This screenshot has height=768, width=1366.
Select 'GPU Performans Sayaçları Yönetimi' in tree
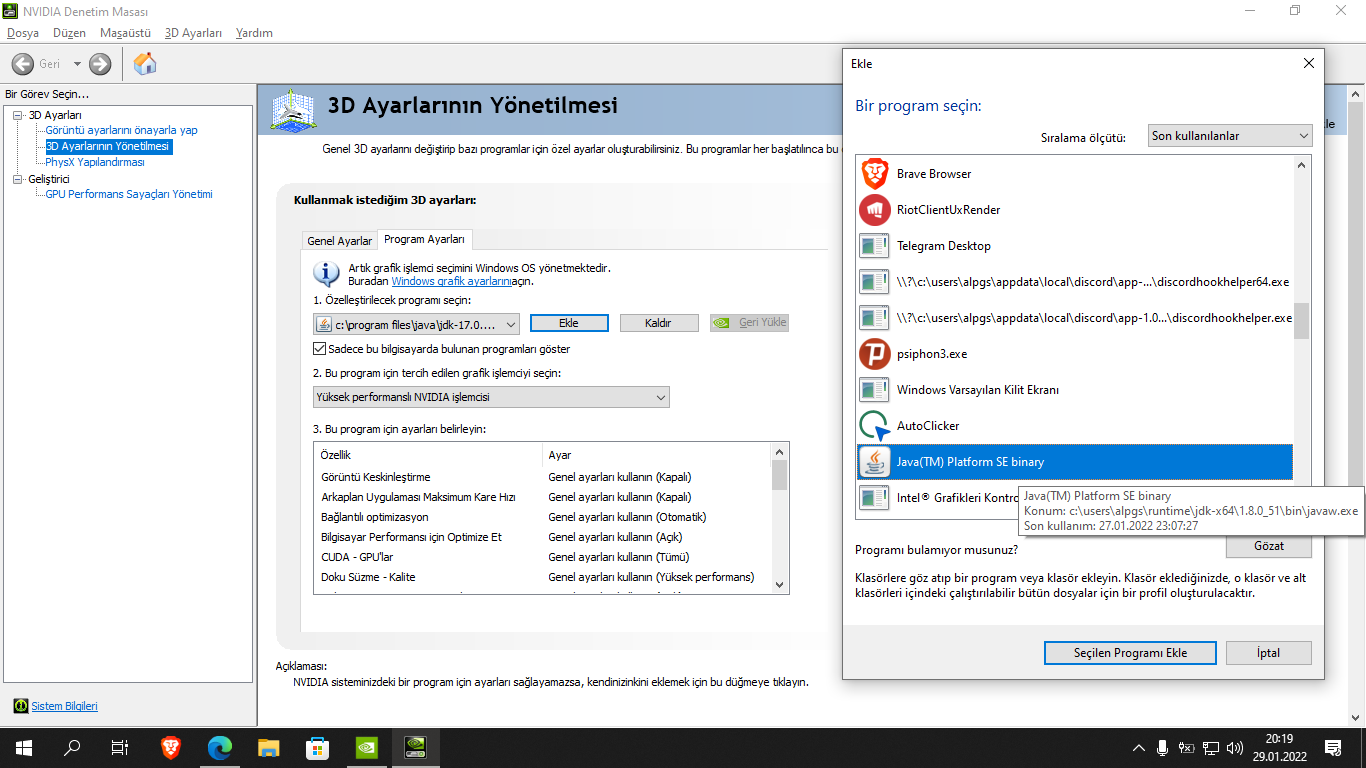point(129,194)
